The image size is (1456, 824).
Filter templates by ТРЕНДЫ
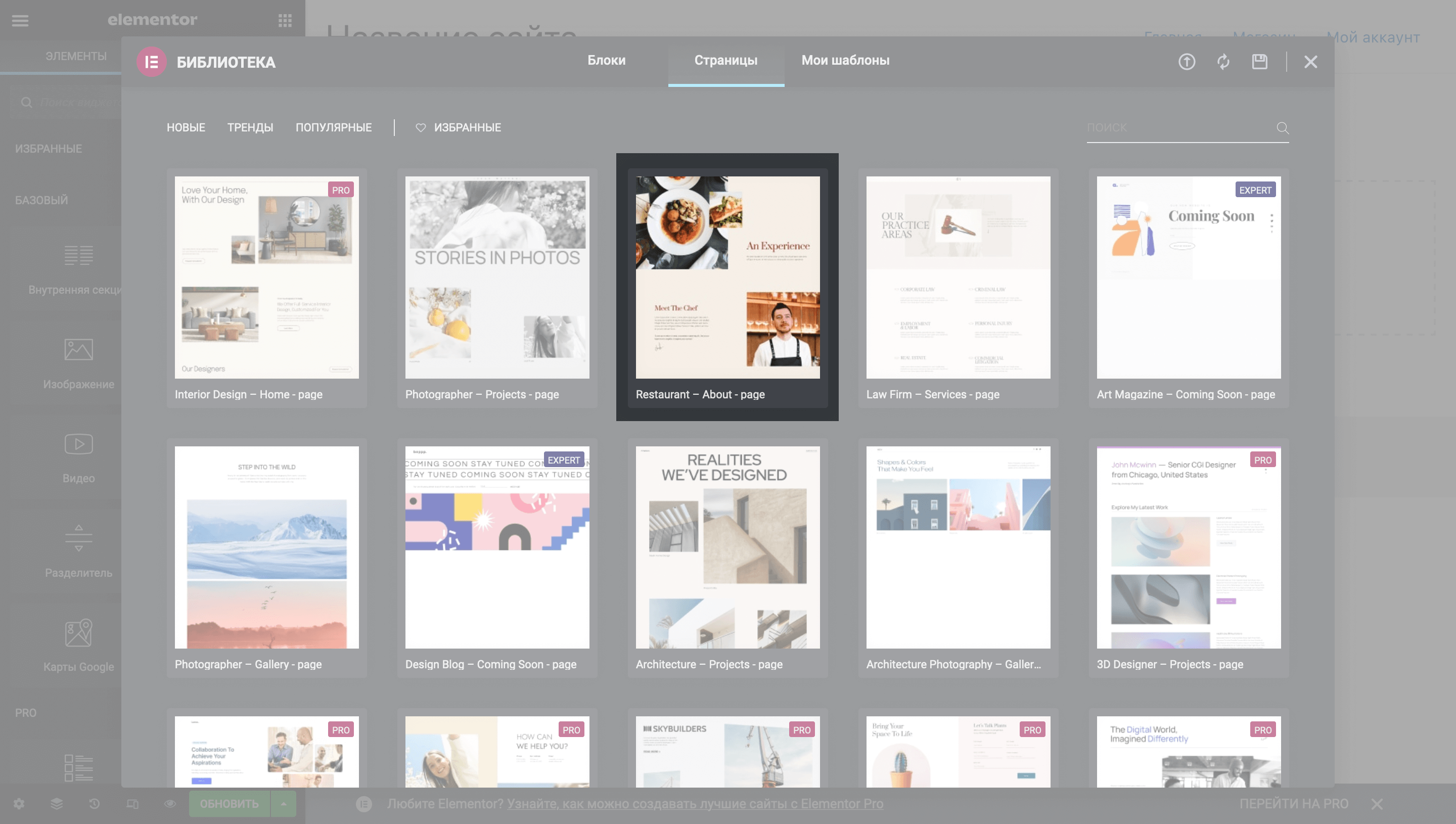click(250, 127)
